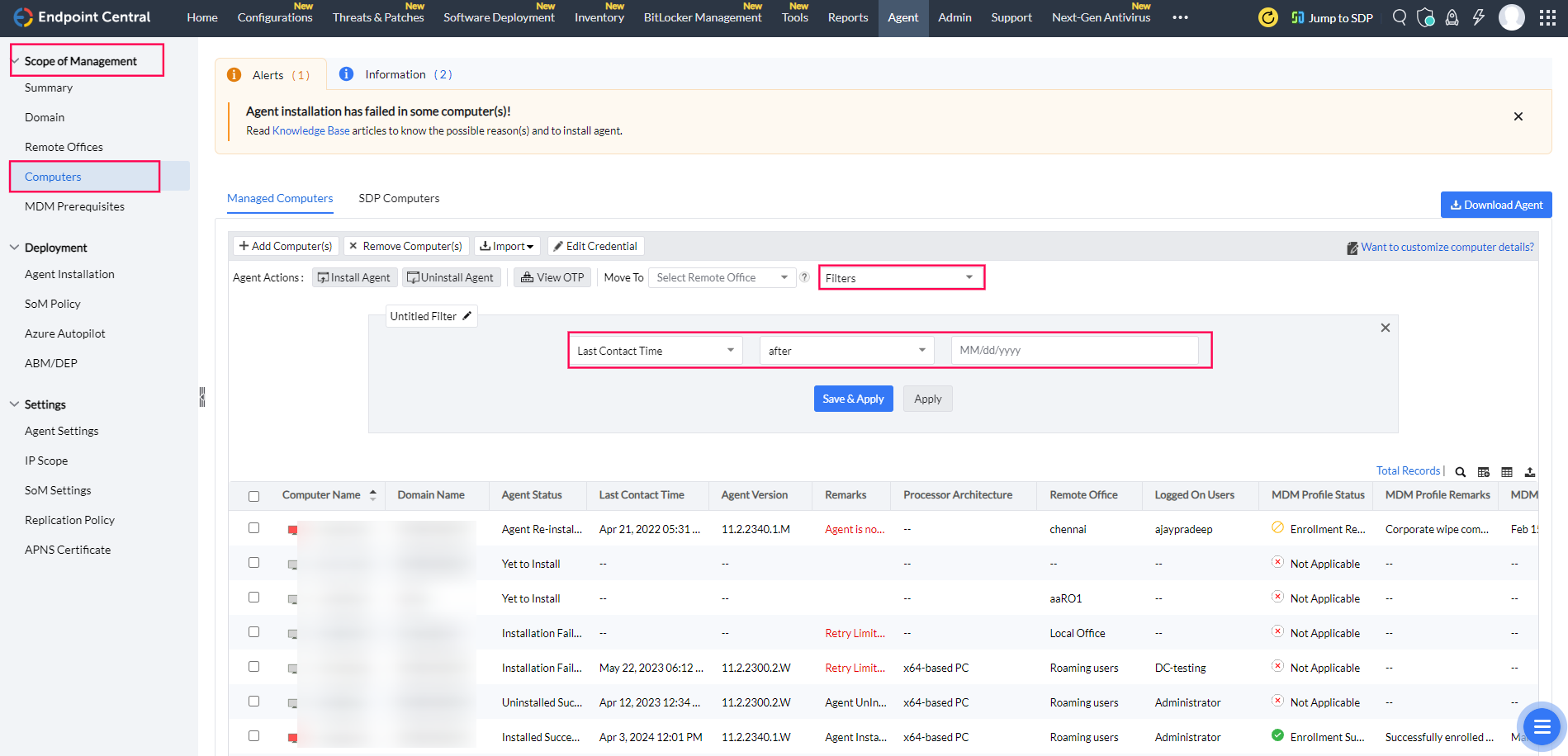Switch to the SDP Computers tab
This screenshot has height=756, width=1568.
[x=399, y=198]
